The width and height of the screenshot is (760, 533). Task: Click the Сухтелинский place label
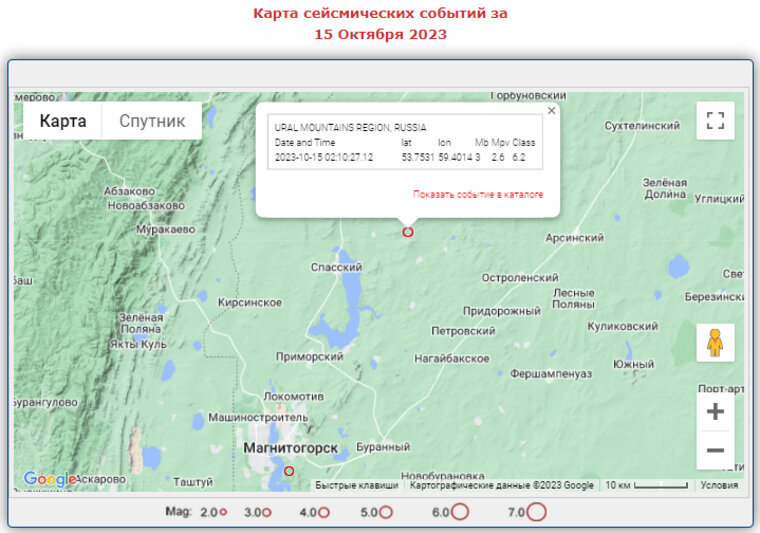642,125
